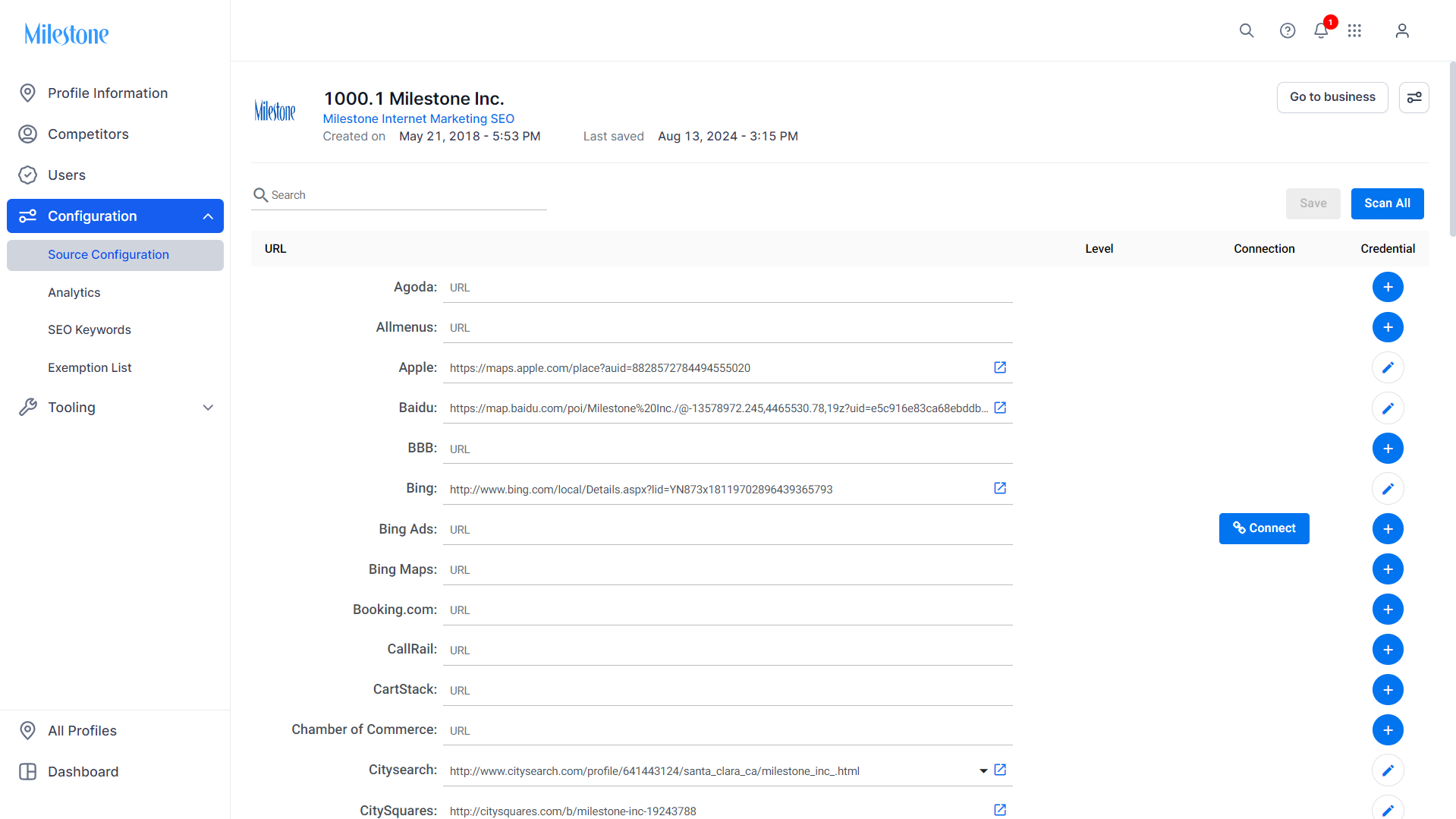The width and height of the screenshot is (1456, 819).
Task: Edit credential for Baidu
Action: [1388, 408]
